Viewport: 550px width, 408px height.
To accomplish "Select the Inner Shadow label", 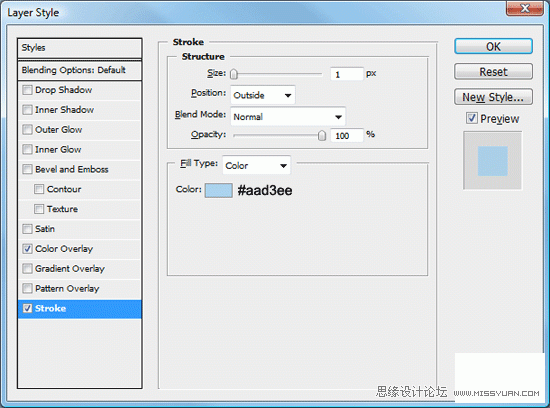I will point(65,110).
